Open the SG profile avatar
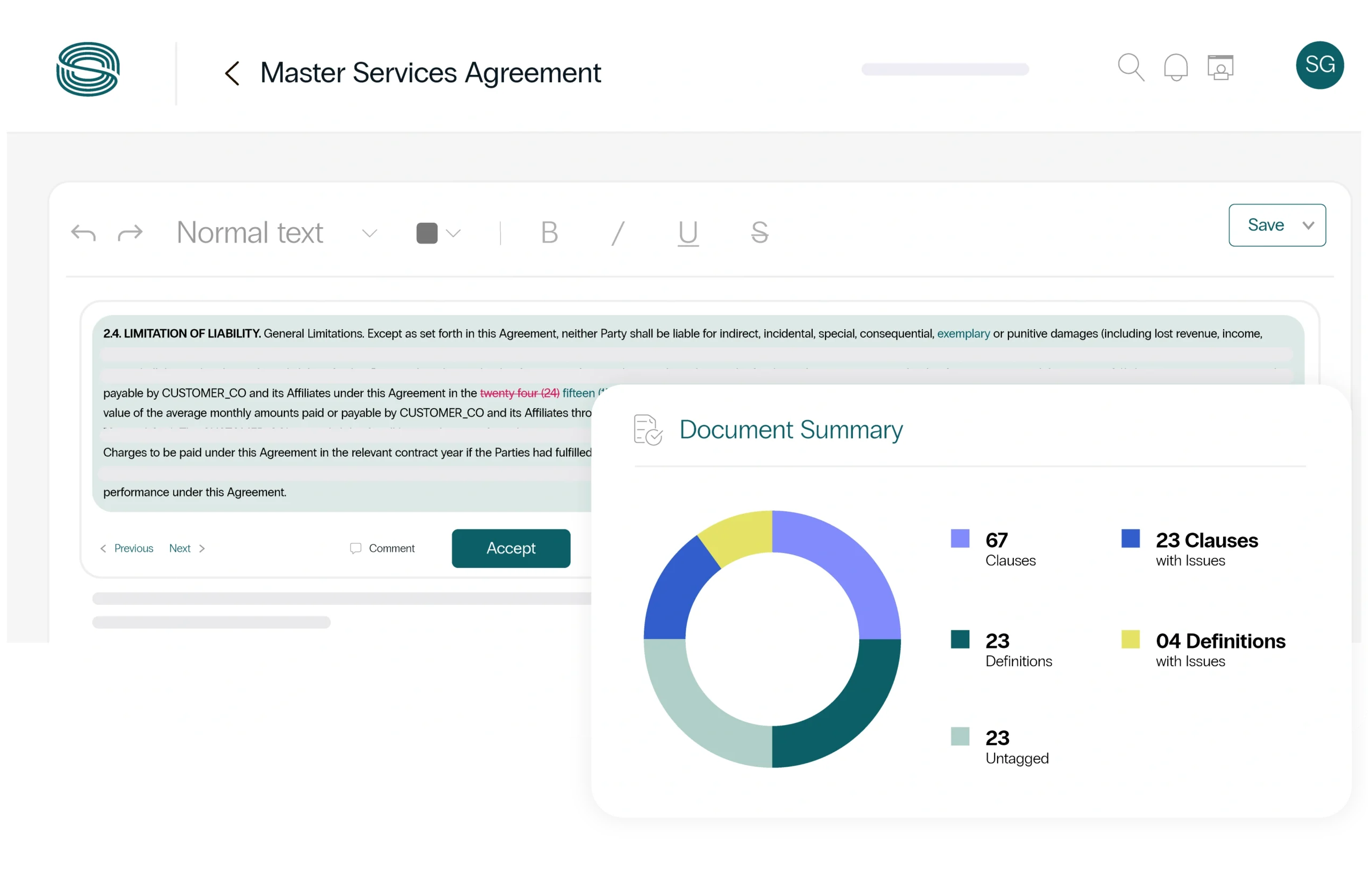Image resolution: width=1368 pixels, height=896 pixels. [1320, 65]
